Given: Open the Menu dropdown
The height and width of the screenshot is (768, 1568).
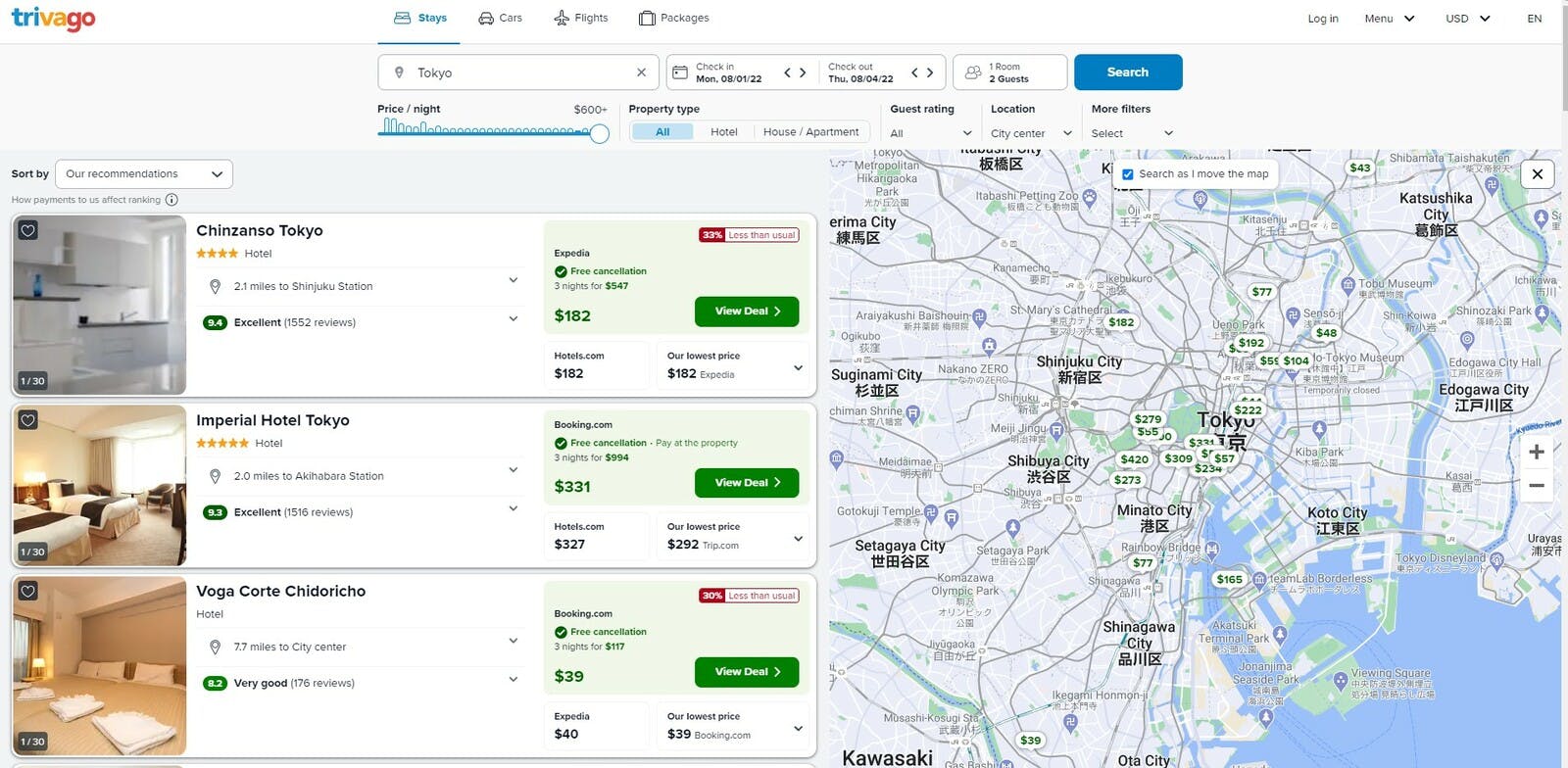Looking at the screenshot, I should [x=1390, y=19].
